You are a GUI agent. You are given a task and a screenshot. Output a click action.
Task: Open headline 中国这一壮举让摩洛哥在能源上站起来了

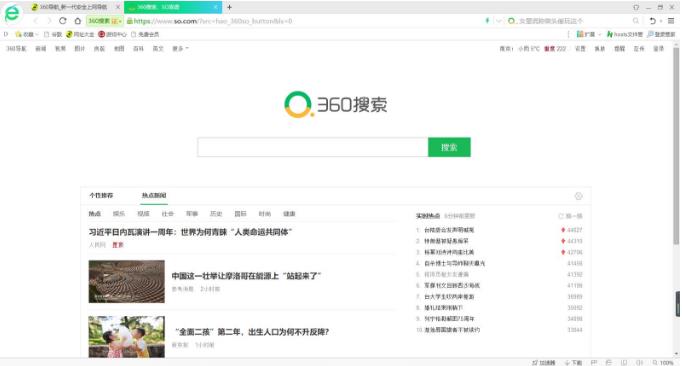tap(246, 276)
